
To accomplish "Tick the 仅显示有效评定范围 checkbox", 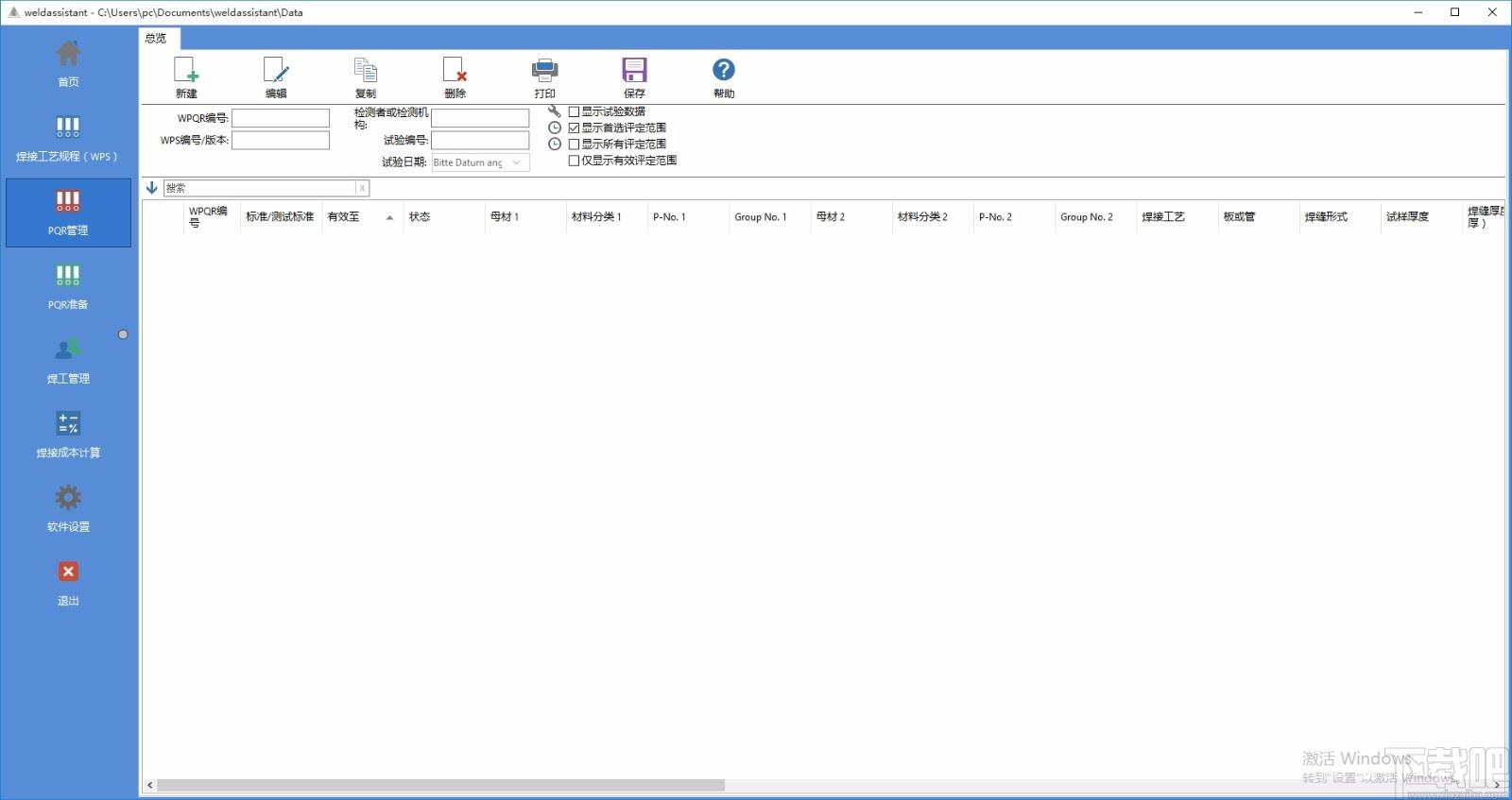I will [574, 161].
